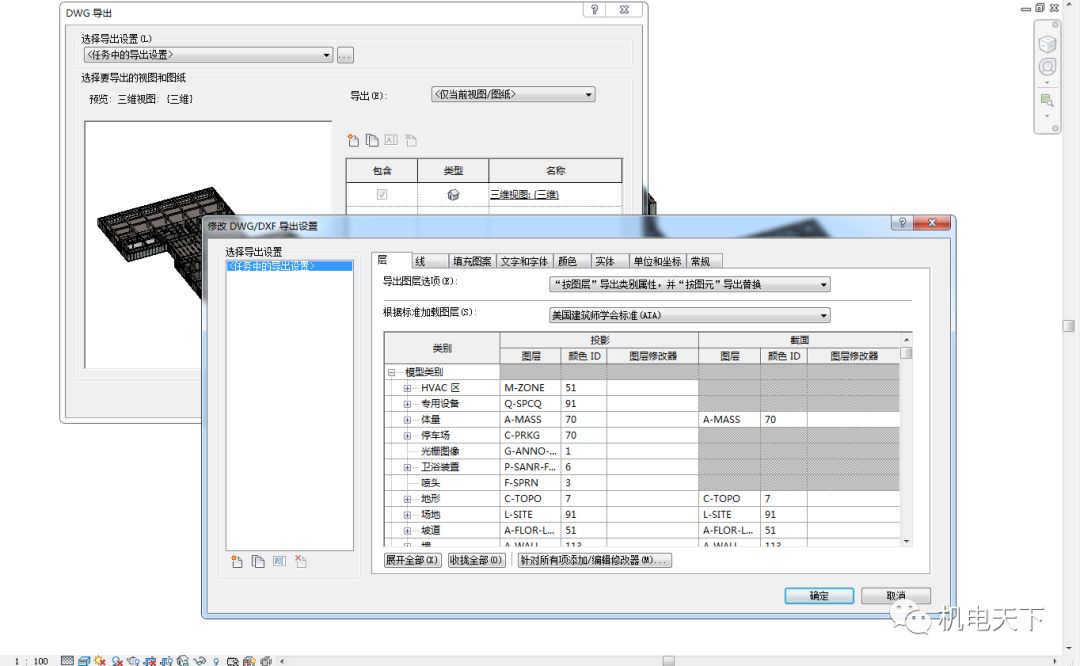Expand the 场地 category
This screenshot has height=666, width=1080.
tap(407, 515)
